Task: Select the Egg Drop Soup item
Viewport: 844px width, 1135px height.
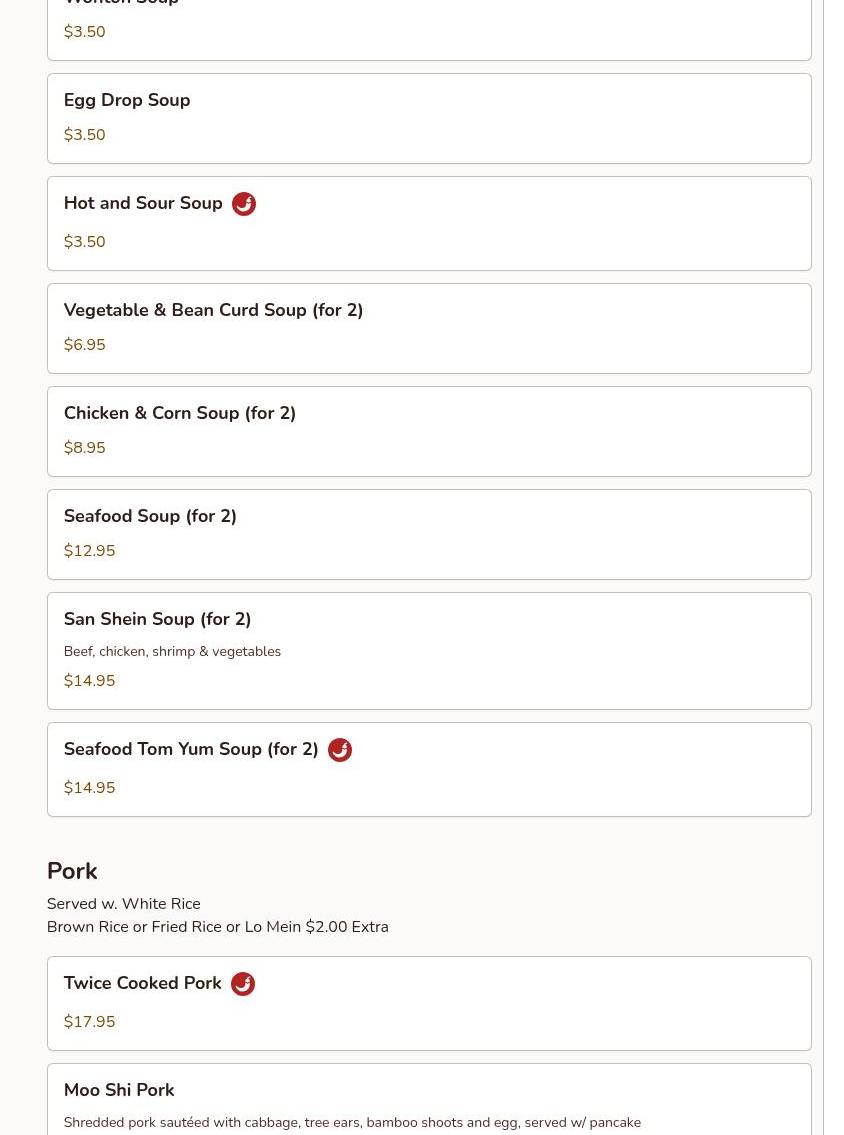Action: point(429,119)
